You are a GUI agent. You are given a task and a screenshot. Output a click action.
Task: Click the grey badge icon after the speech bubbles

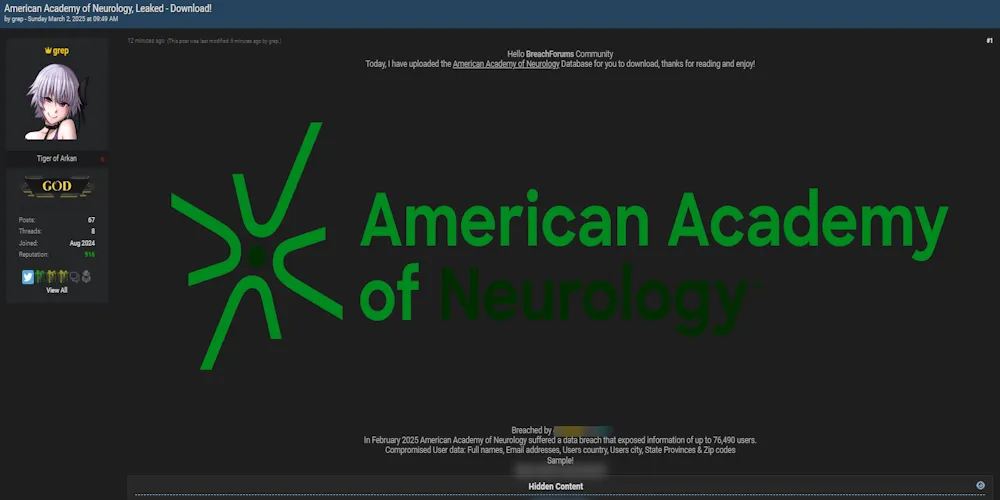86,277
